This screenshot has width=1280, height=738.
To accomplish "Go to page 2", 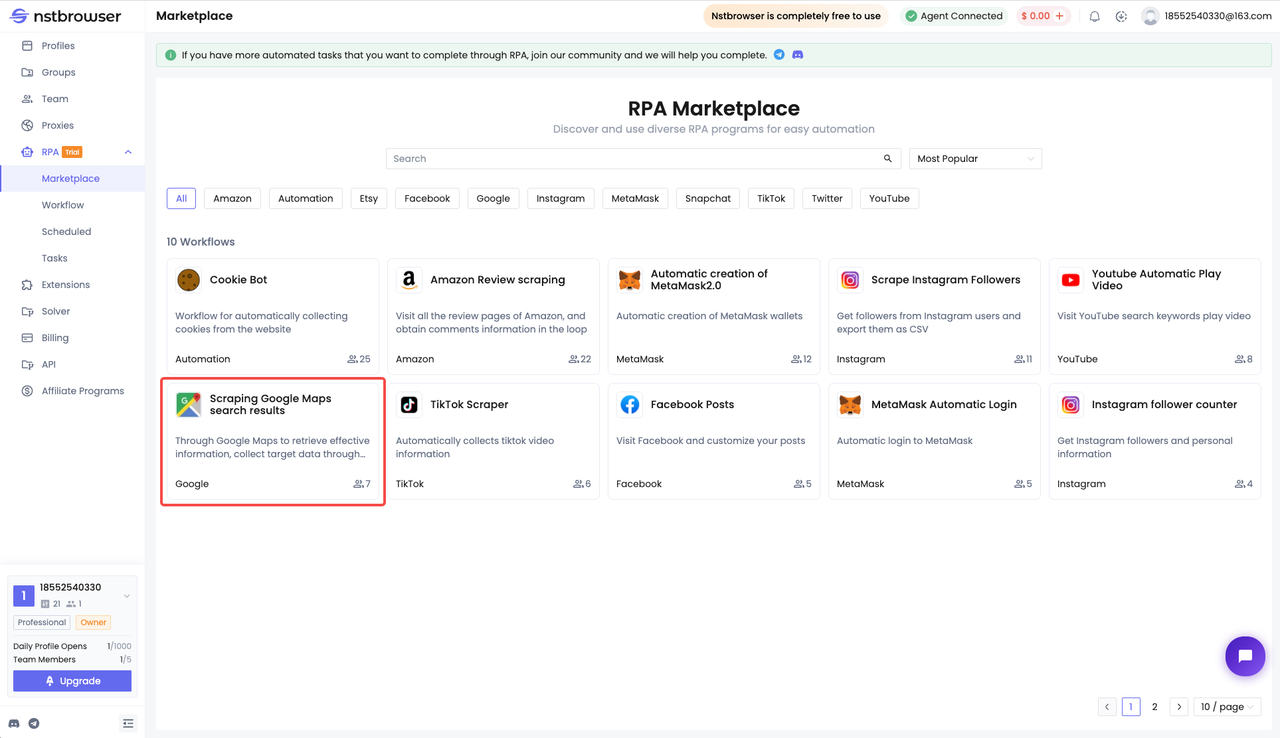I will (1154, 706).
